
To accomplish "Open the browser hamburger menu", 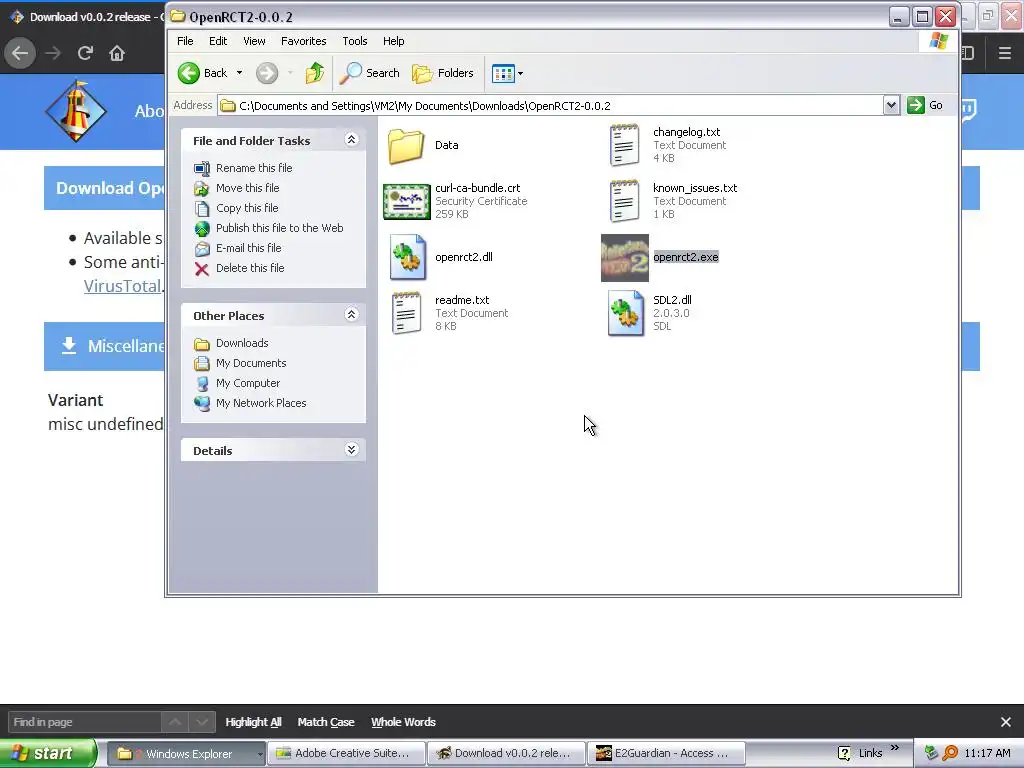I will pos(1005,53).
